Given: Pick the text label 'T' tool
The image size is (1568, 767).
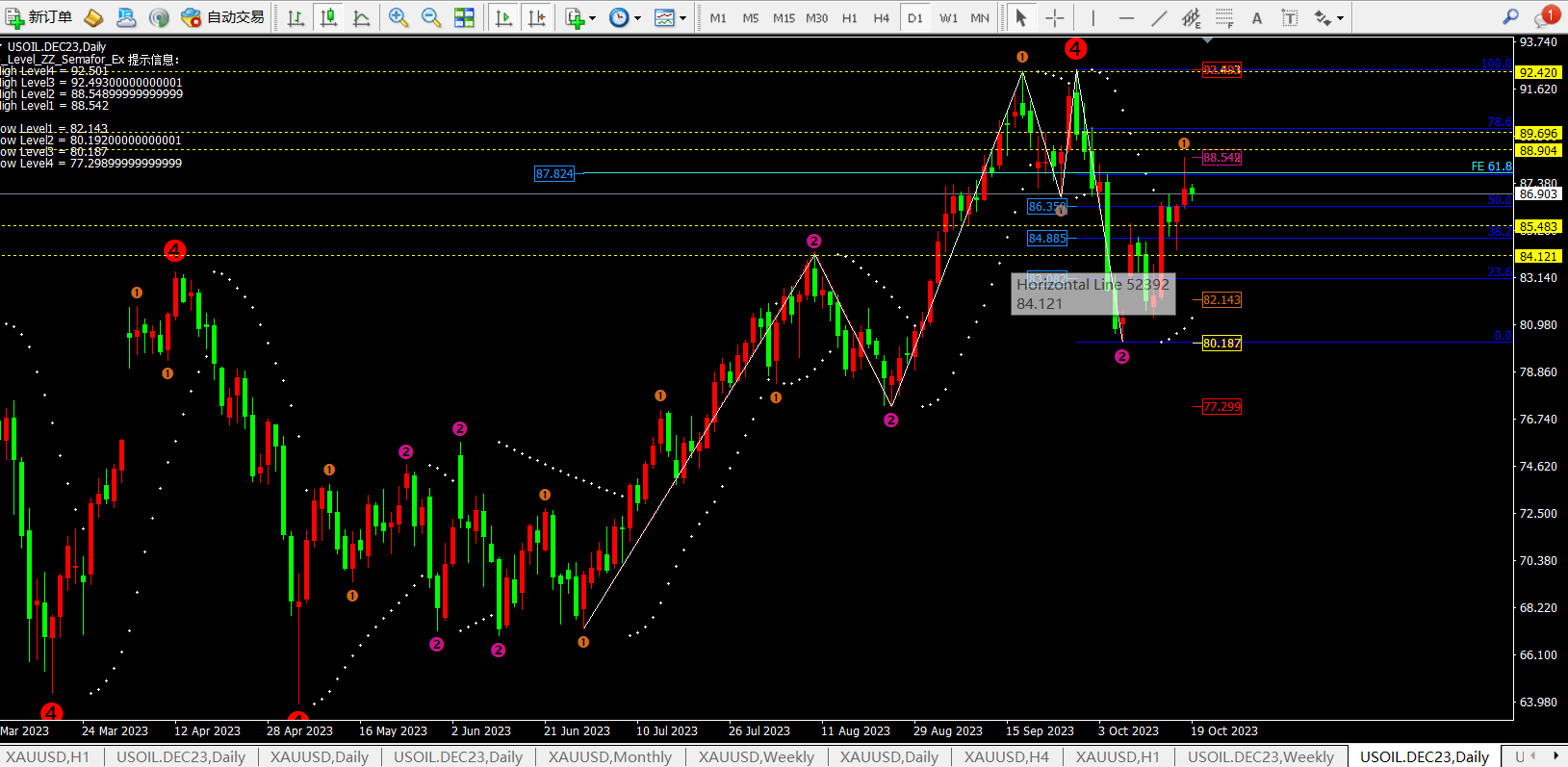Looking at the screenshot, I should pos(1290,17).
